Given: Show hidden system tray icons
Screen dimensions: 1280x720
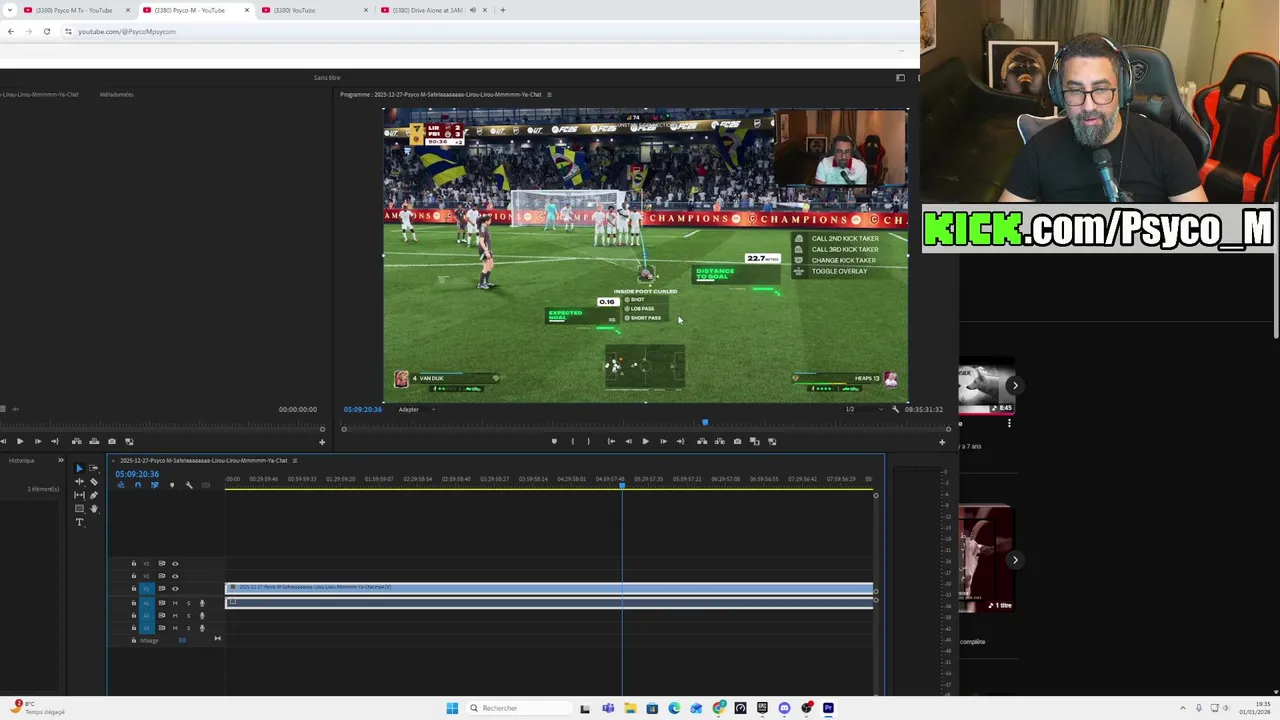Looking at the screenshot, I should click(x=1182, y=708).
